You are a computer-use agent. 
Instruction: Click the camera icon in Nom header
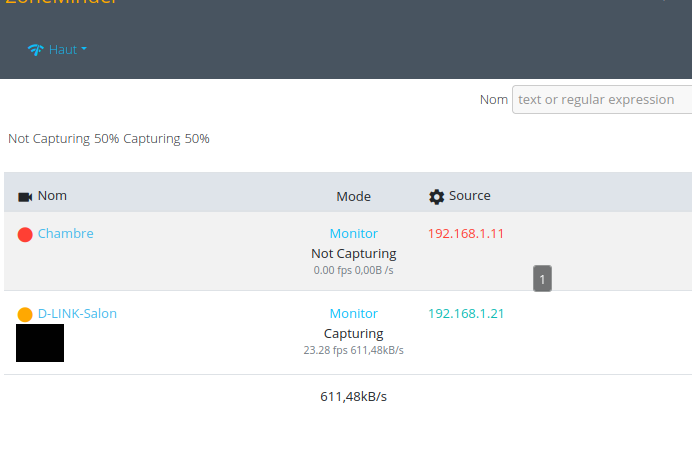pos(25,197)
